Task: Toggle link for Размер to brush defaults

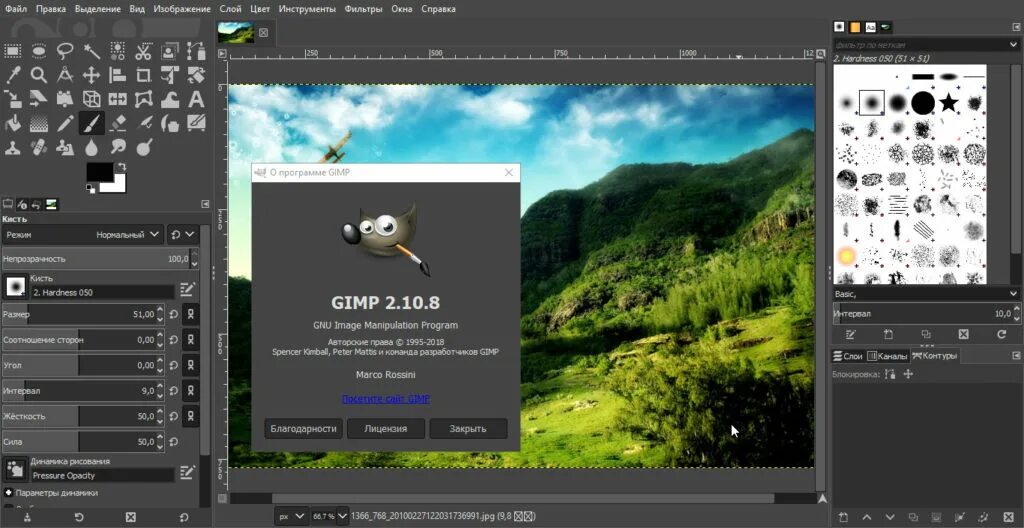Action: [x=191, y=314]
